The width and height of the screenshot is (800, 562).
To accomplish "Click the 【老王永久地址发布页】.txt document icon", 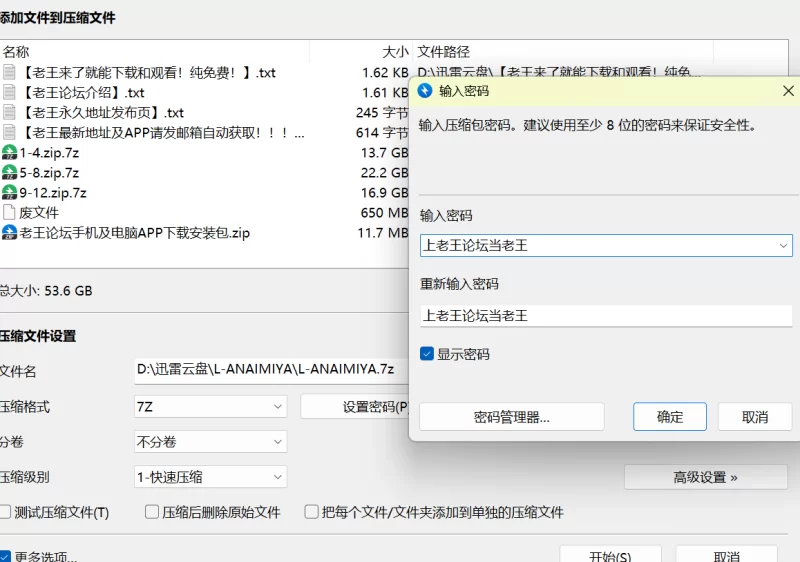I will click(9, 113).
